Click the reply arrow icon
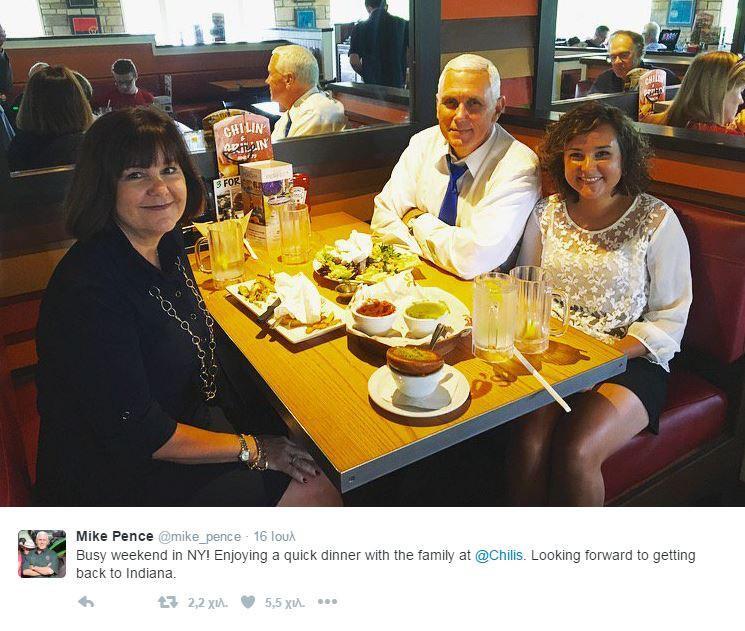The width and height of the screenshot is (745, 631). pyautogui.click(x=86, y=602)
